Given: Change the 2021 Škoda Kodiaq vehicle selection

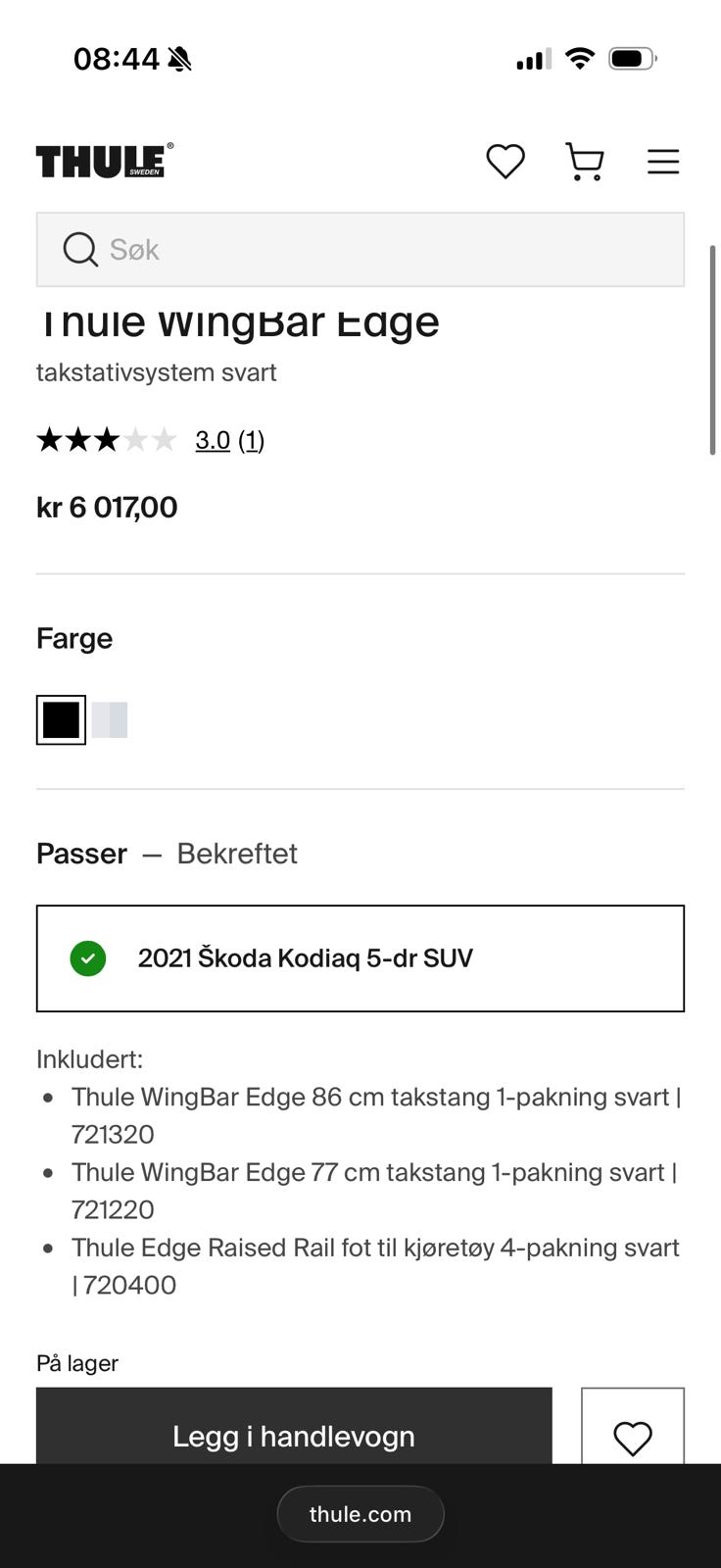Looking at the screenshot, I should click(x=360, y=958).
